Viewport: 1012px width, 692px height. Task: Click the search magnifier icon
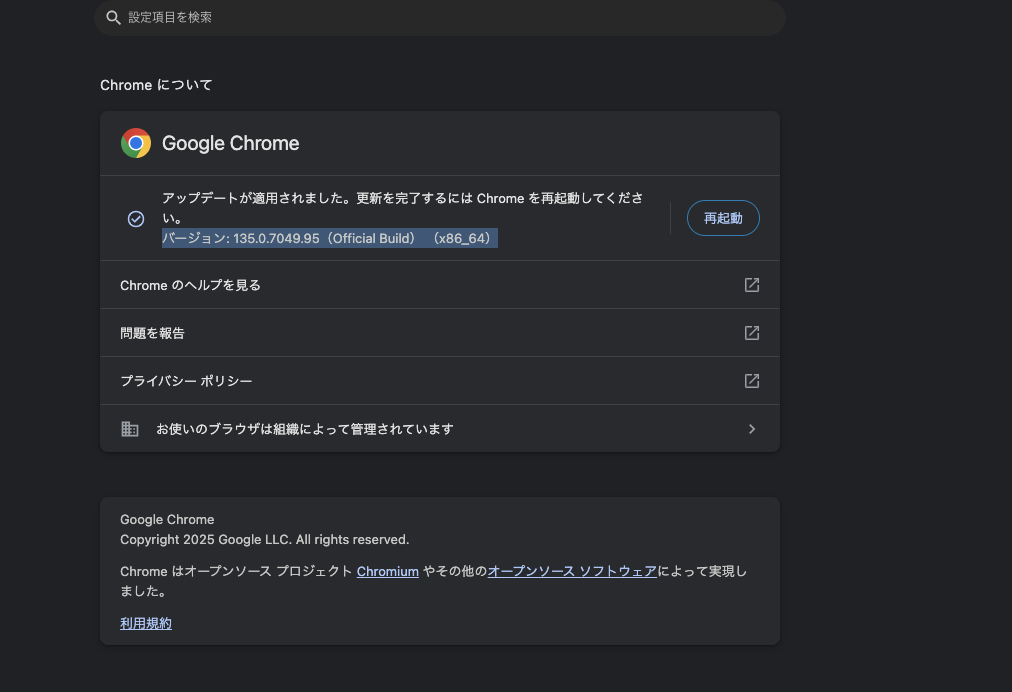coord(114,17)
